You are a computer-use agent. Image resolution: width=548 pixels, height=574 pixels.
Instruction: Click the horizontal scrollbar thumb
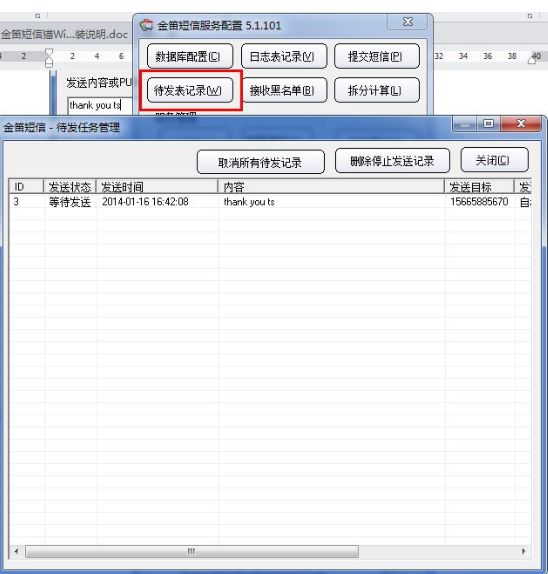pos(192,551)
